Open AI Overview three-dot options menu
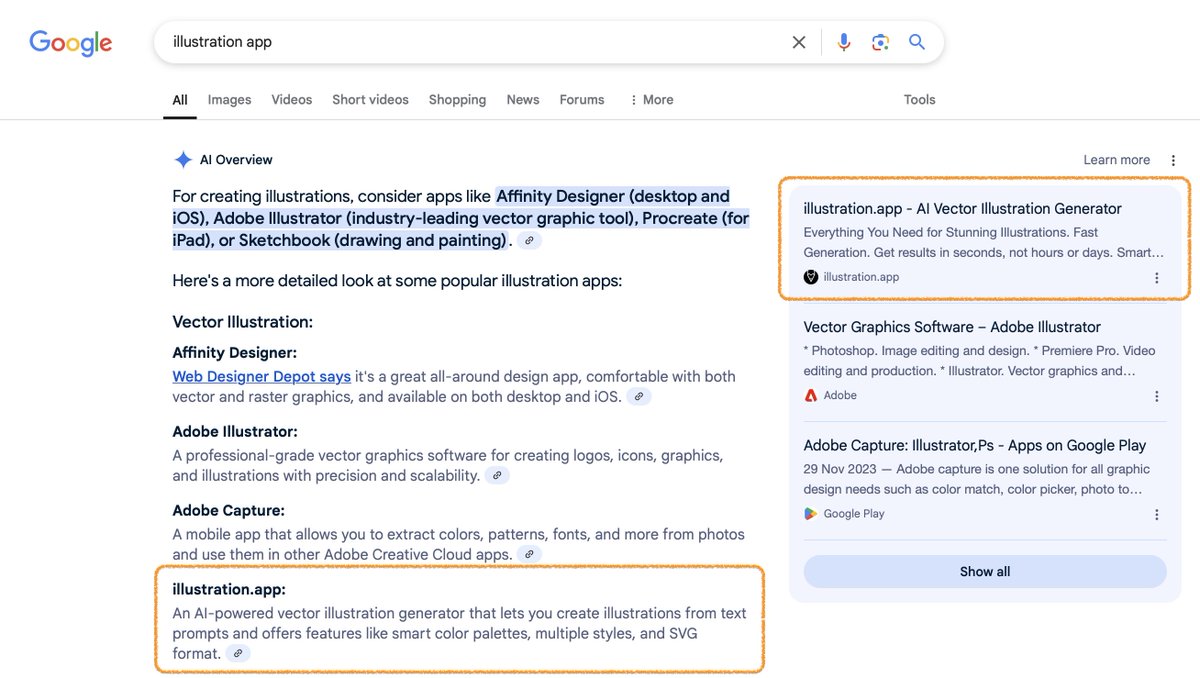 click(1173, 160)
